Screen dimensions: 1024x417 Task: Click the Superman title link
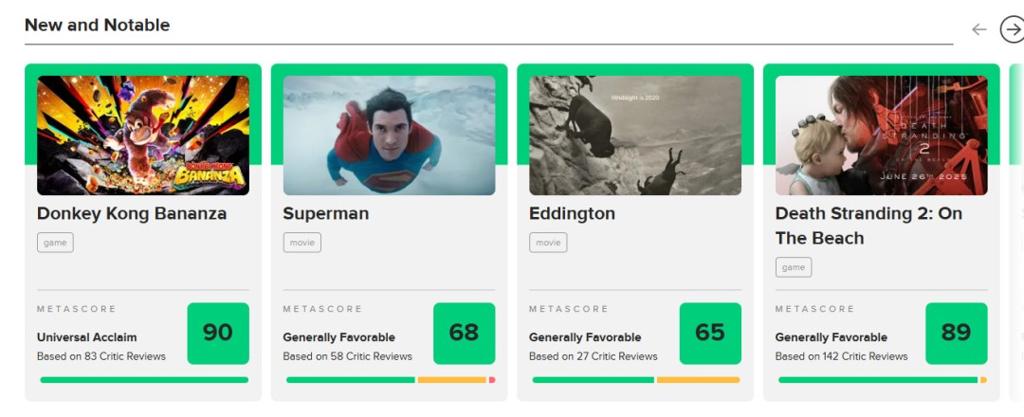tap(326, 214)
